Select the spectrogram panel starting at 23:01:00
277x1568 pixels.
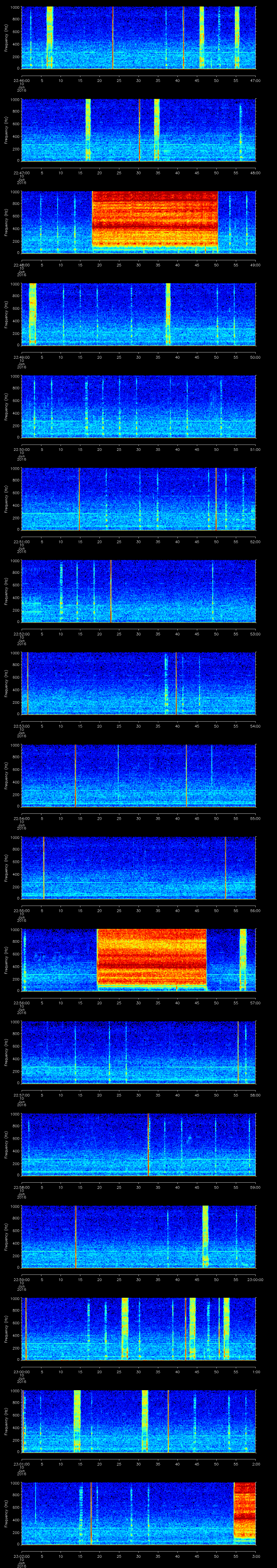pos(139,1421)
